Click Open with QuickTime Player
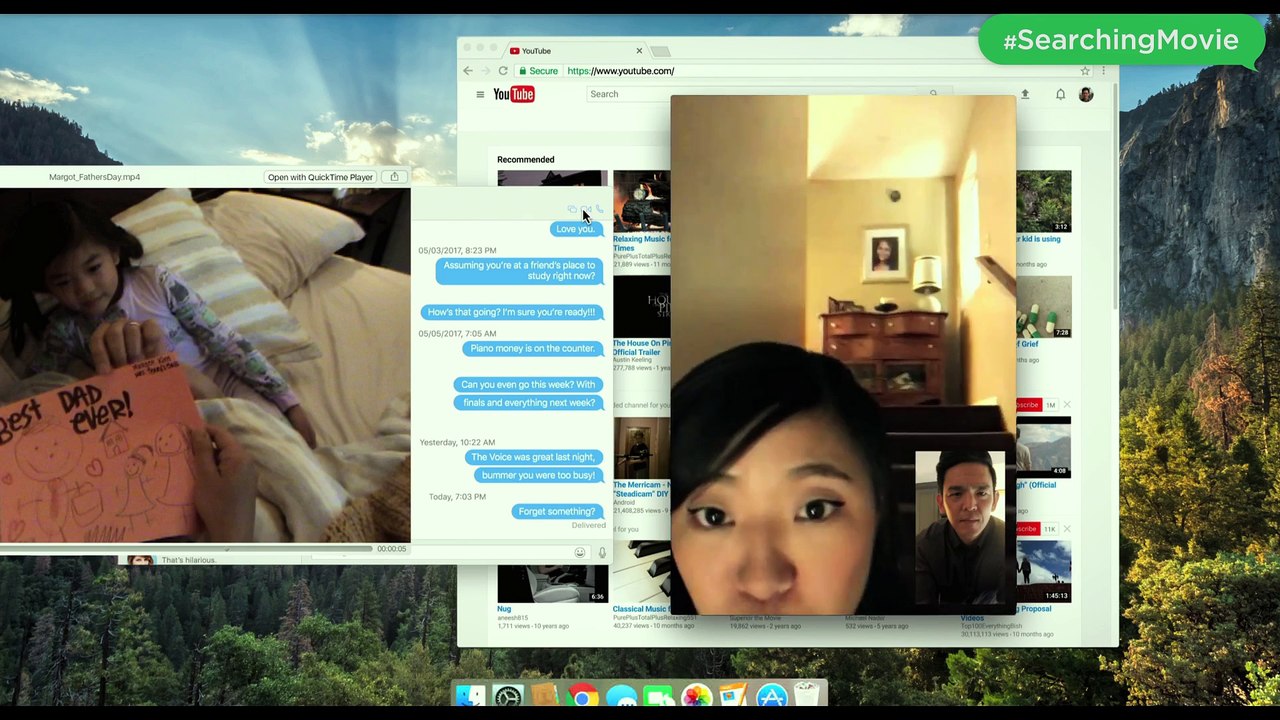 click(x=320, y=177)
